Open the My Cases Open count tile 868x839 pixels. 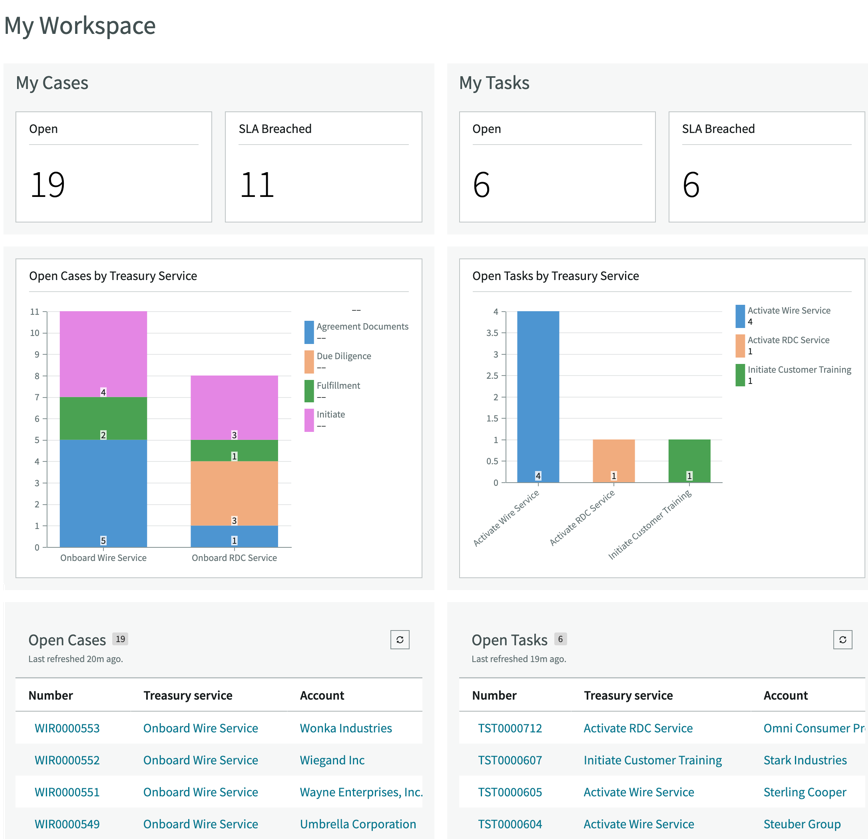pos(113,167)
